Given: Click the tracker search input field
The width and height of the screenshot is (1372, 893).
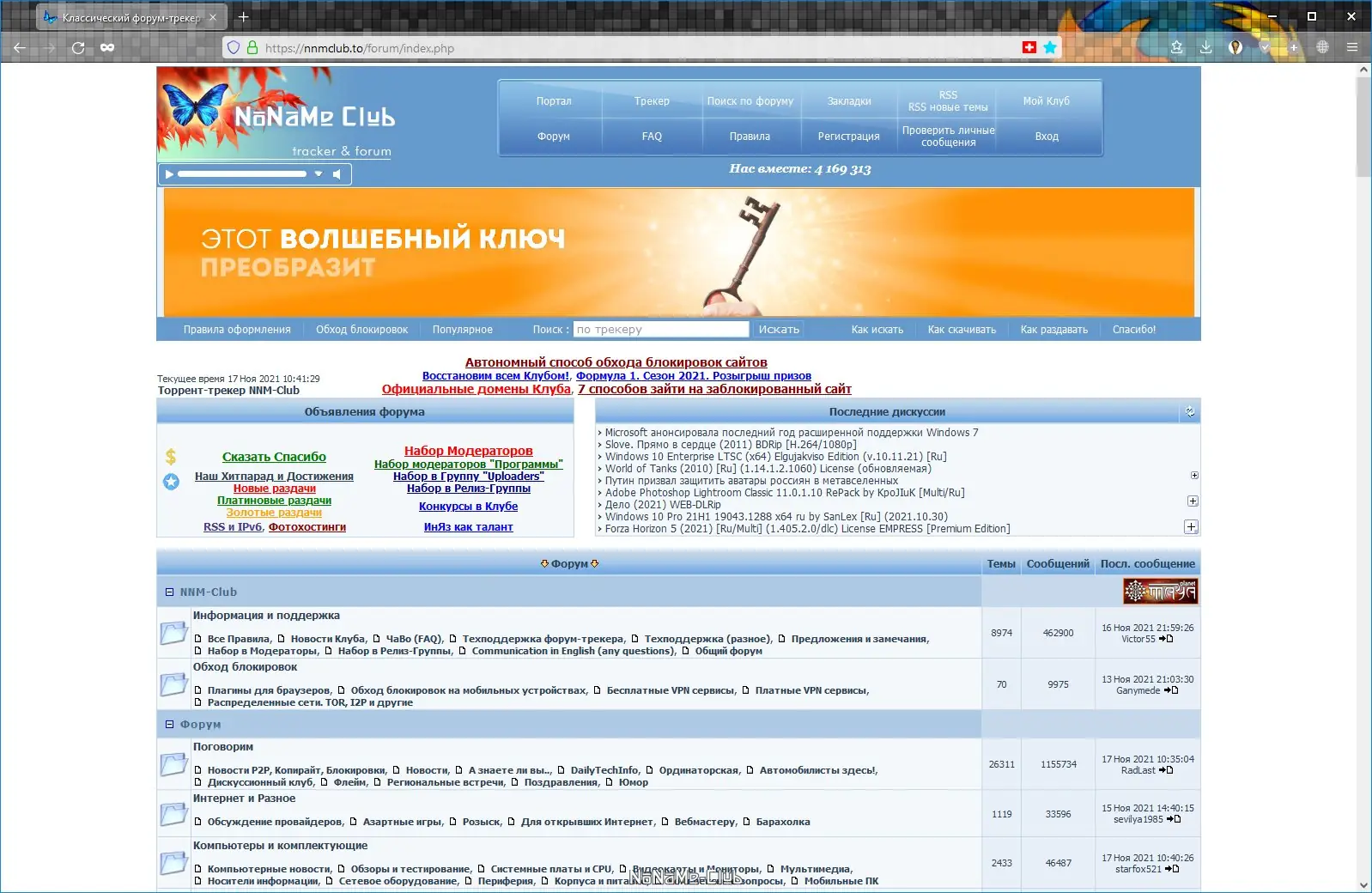Looking at the screenshot, I should [661, 330].
